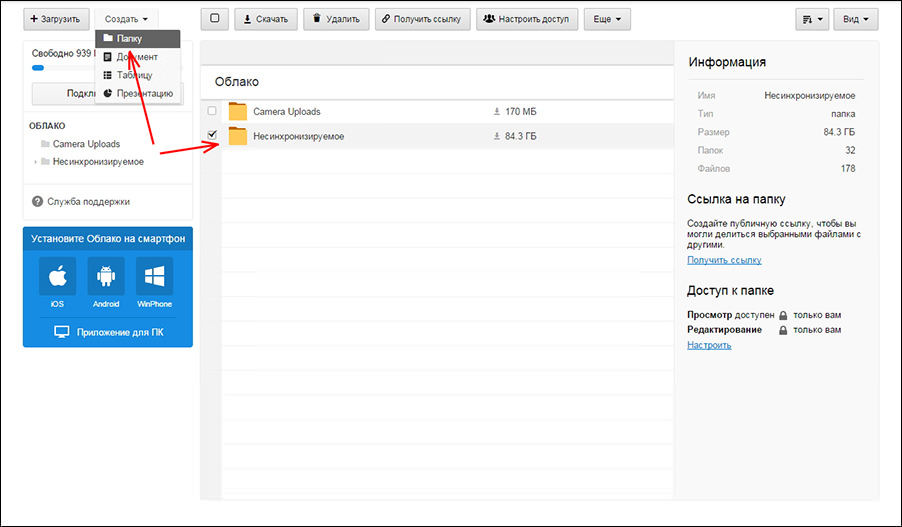Click the WinPhone app download icon
This screenshot has width=902, height=527.
coord(154,276)
